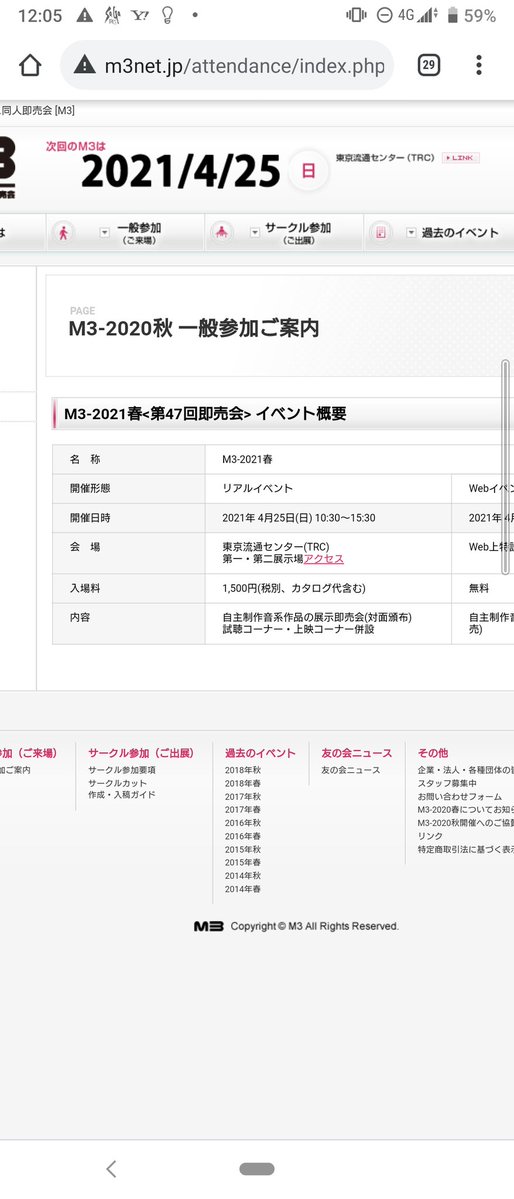The image size is (514, 1199).
Task: Tap the Android home pill button
Action: (x=257, y=1168)
